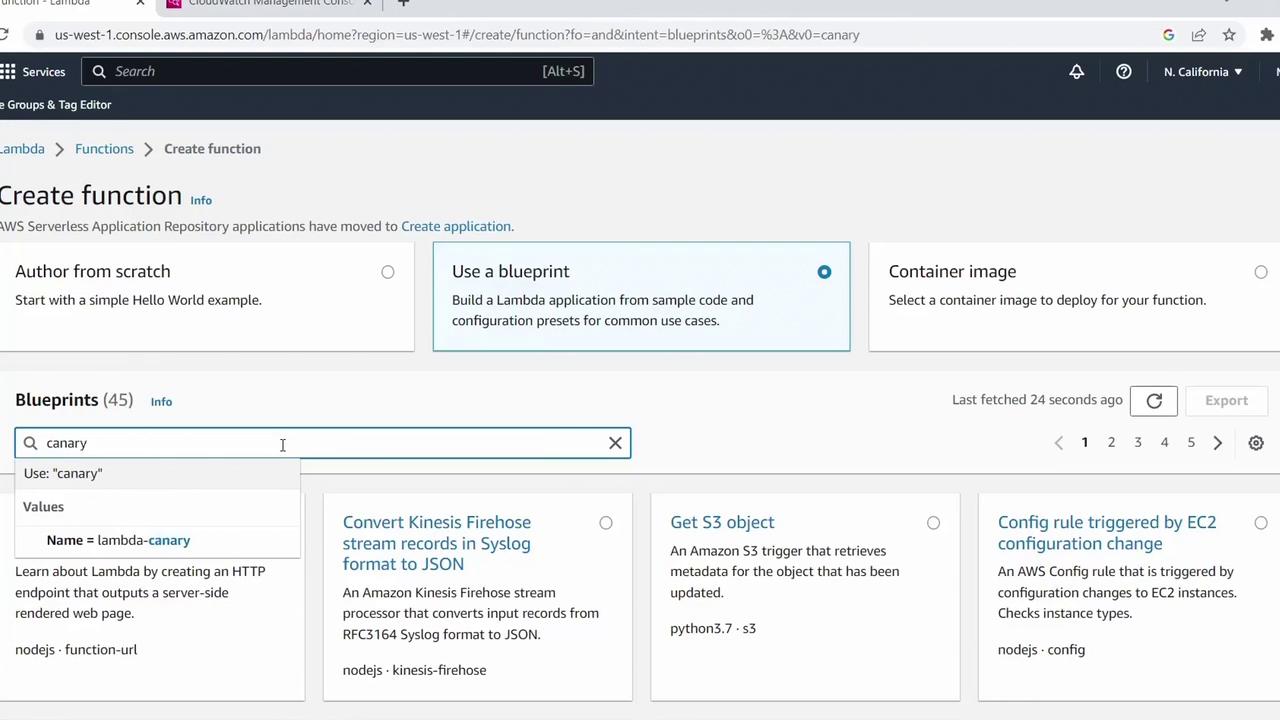
Task: Go to blueprints page 3
Action: tap(1138, 443)
